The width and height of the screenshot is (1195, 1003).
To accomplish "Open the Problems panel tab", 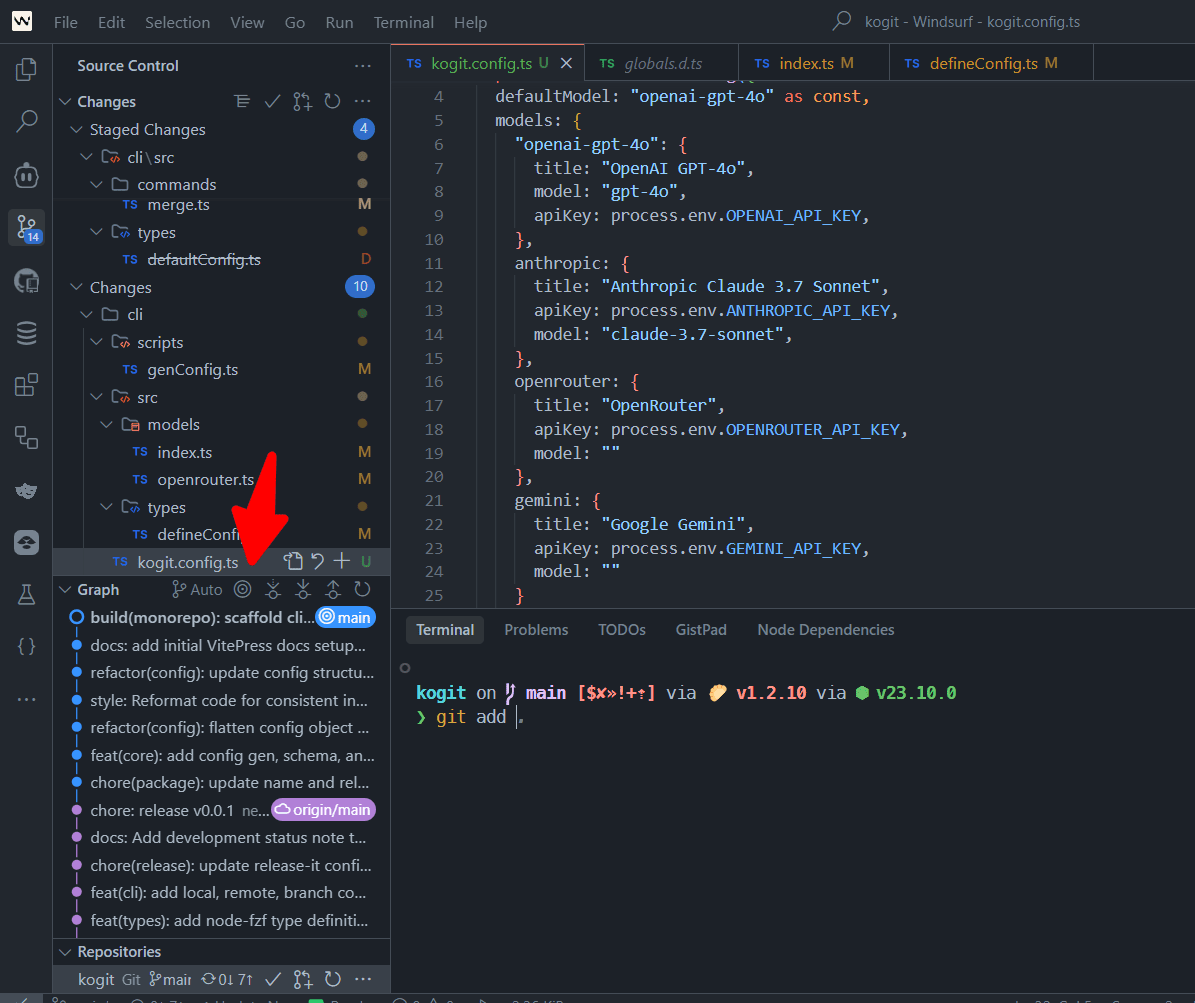I will [x=536, y=630].
